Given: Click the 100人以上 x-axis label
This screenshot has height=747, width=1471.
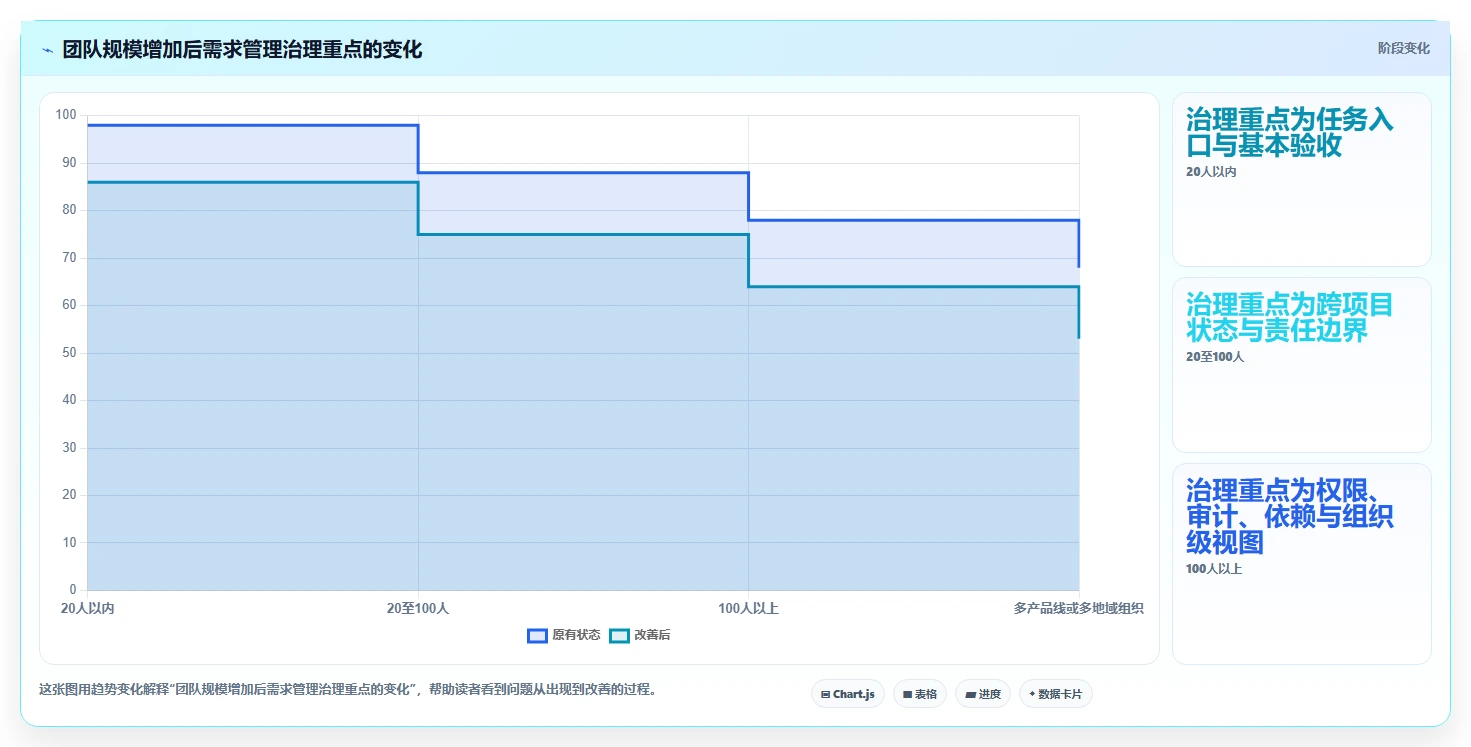Looking at the screenshot, I should [748, 608].
